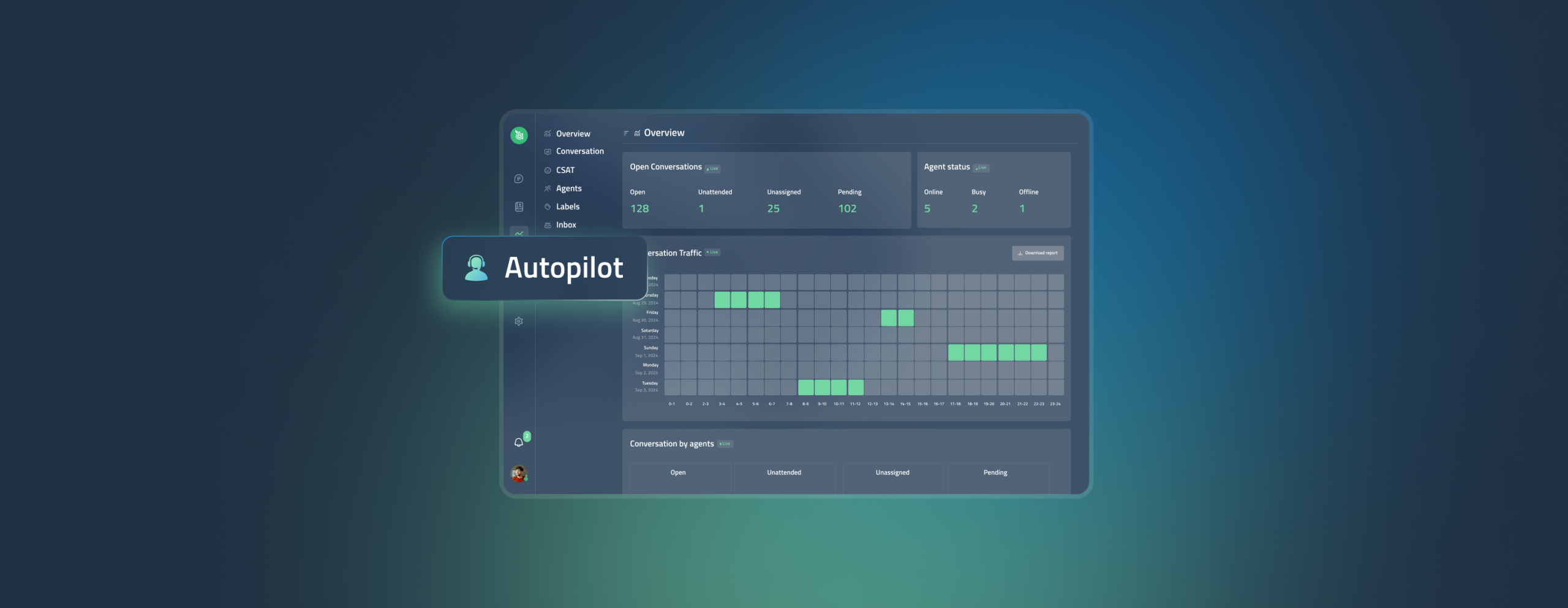
Task: Click the Live badge next to Agent status
Action: [981, 168]
